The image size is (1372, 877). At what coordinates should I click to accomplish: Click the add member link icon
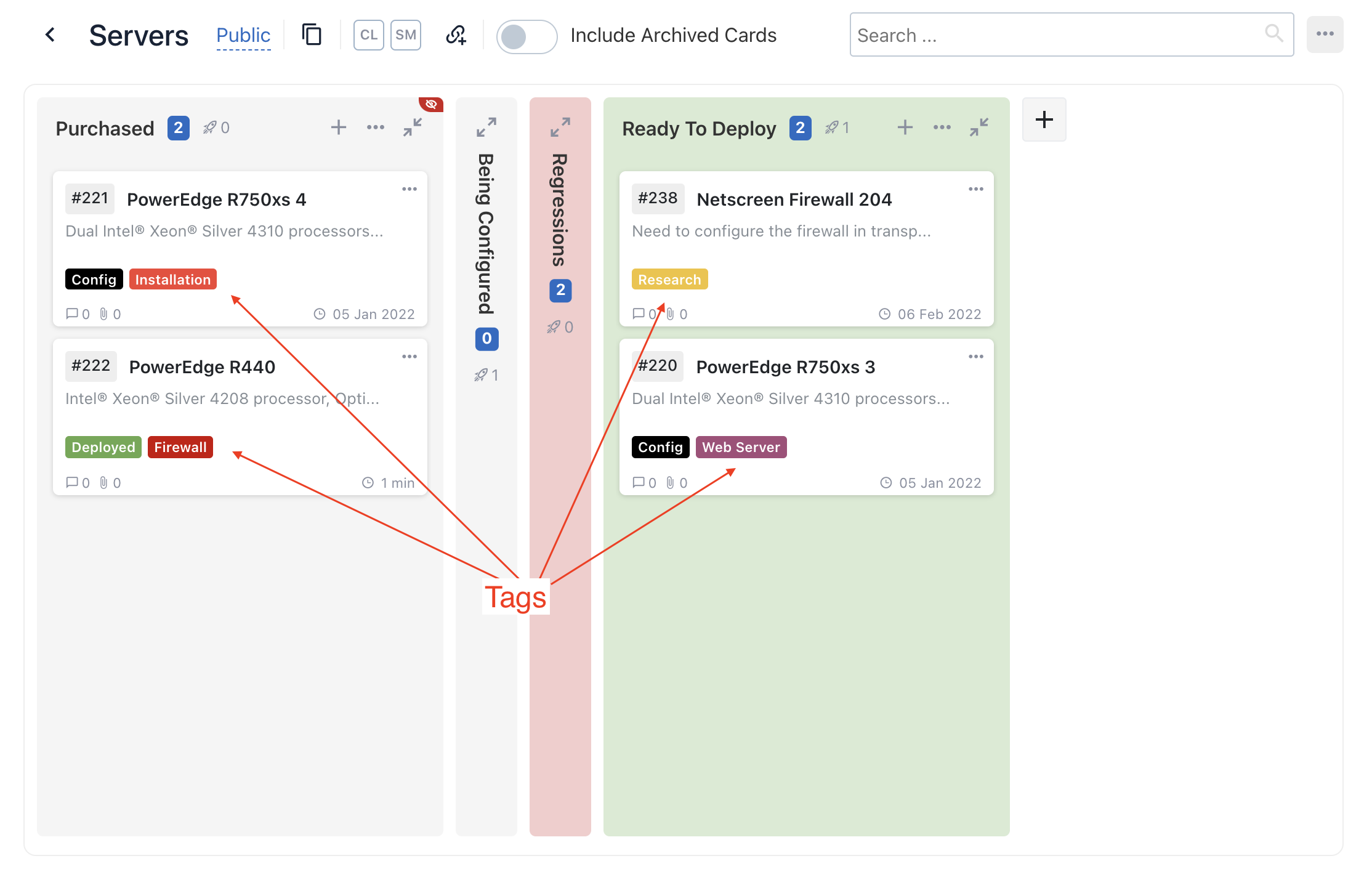(456, 34)
